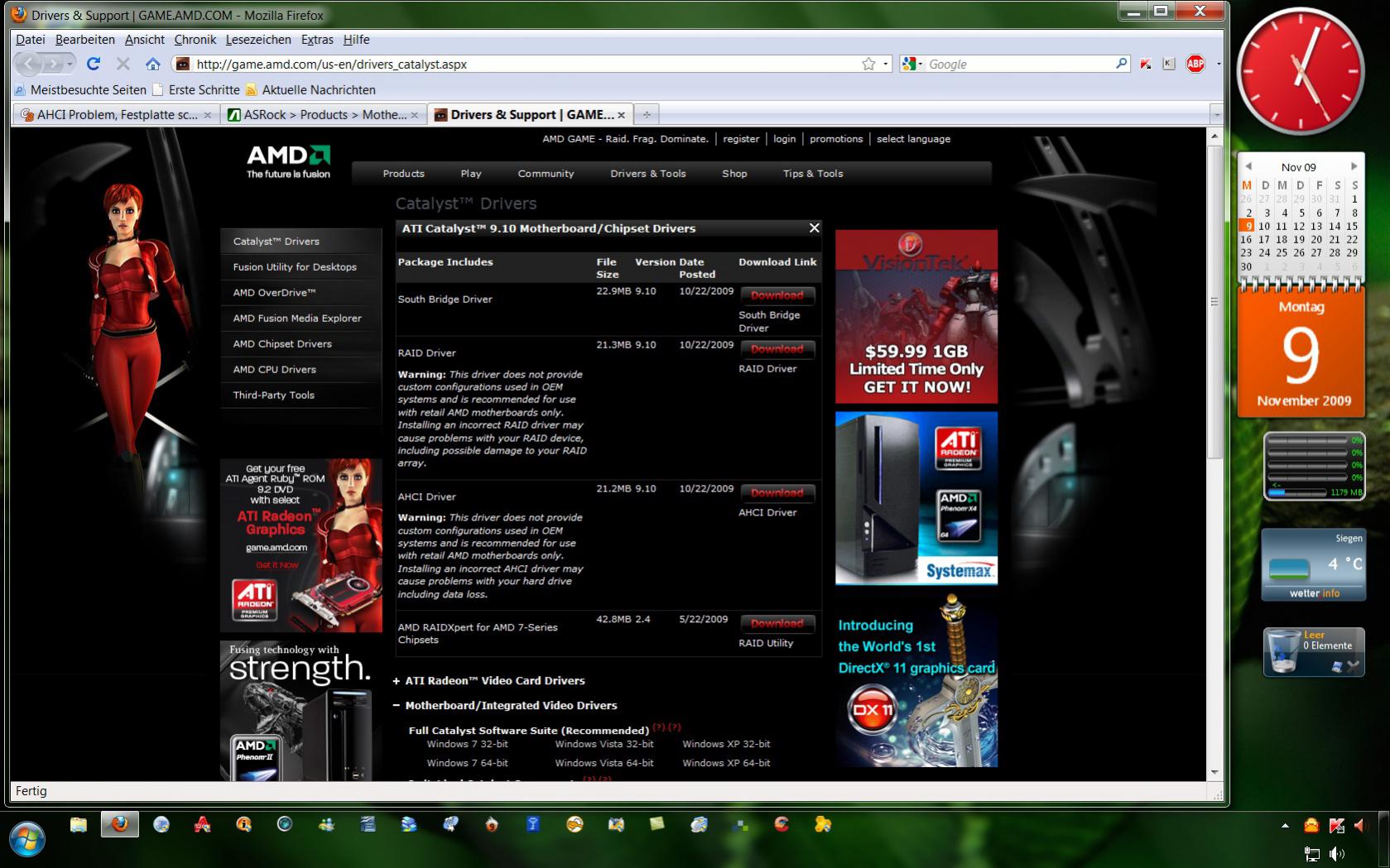This screenshot has width=1390, height=868.
Task: Open the DirectX 11 graphics card ad
Action: point(916,680)
